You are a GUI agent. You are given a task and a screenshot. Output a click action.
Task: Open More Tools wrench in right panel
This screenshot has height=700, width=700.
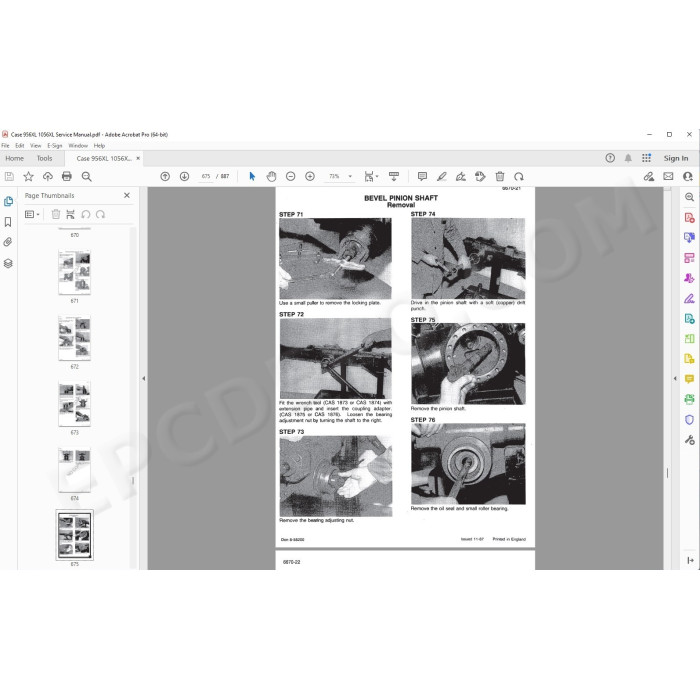[689, 440]
